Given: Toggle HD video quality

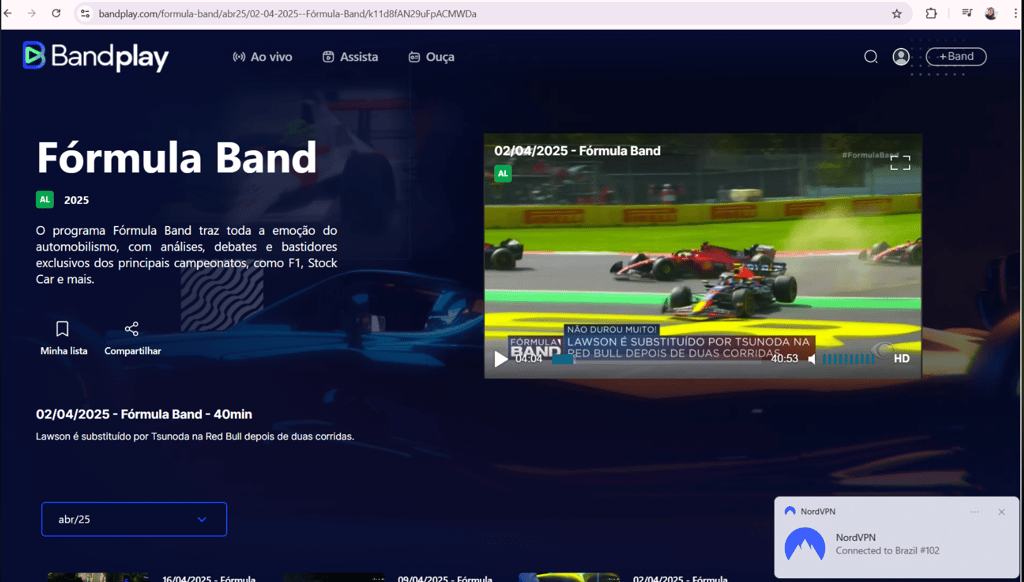Looking at the screenshot, I should (902, 358).
